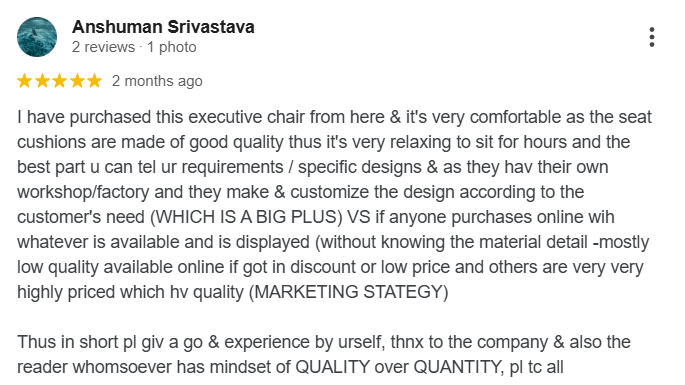685x385 pixels.
Task: Click the first yellow rating star
Action: (24, 81)
